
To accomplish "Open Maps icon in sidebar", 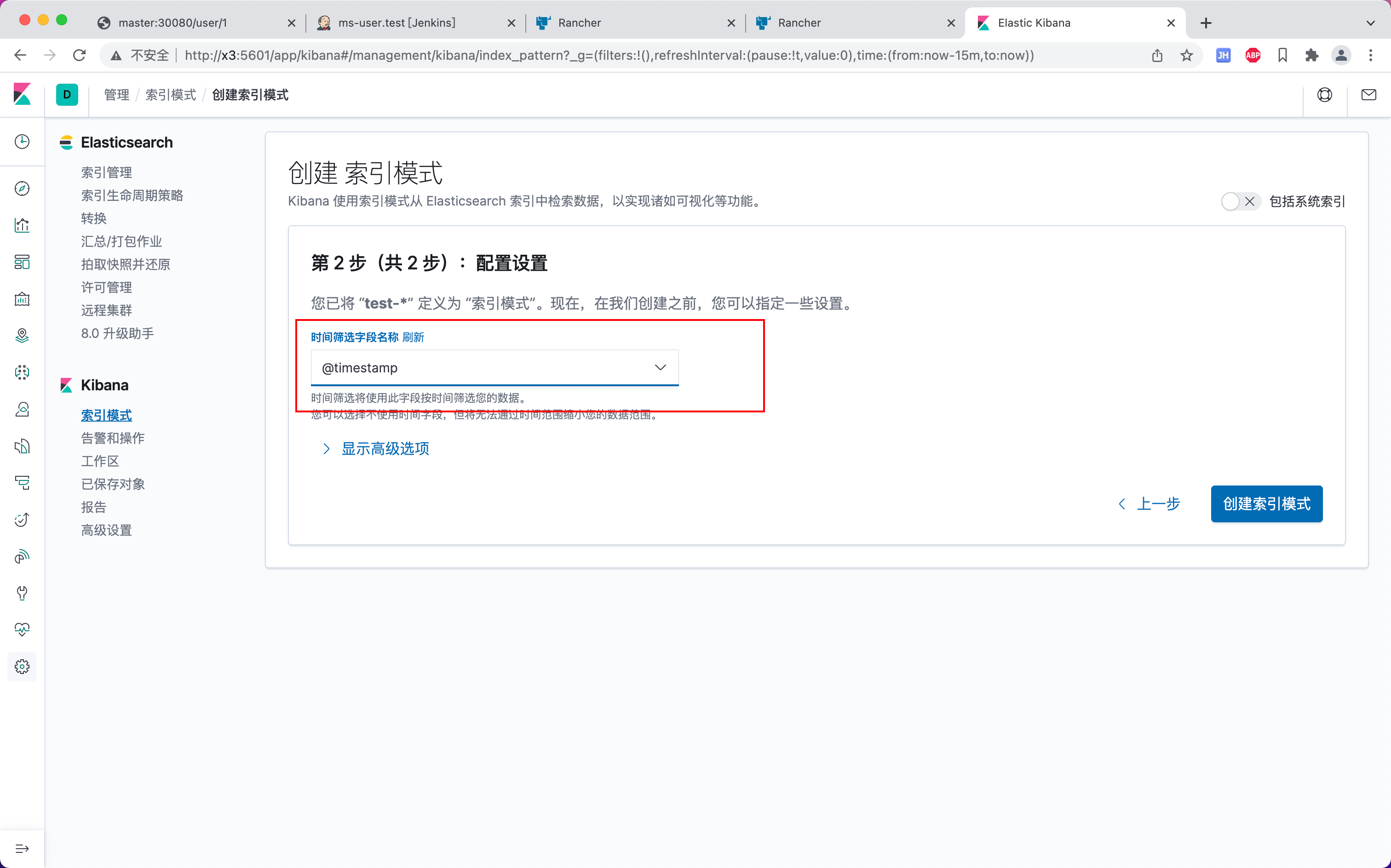I will tap(22, 335).
